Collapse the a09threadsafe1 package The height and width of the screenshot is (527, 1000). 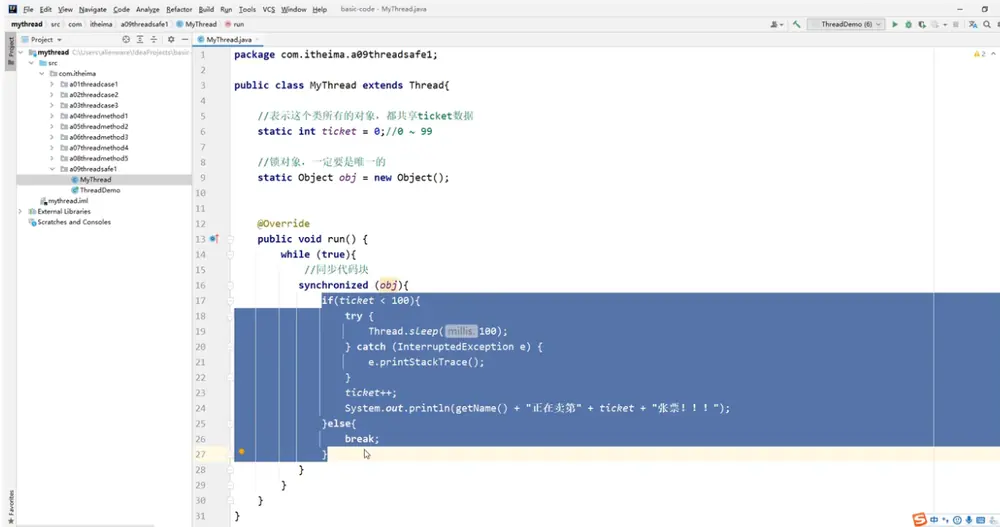tap(52, 169)
